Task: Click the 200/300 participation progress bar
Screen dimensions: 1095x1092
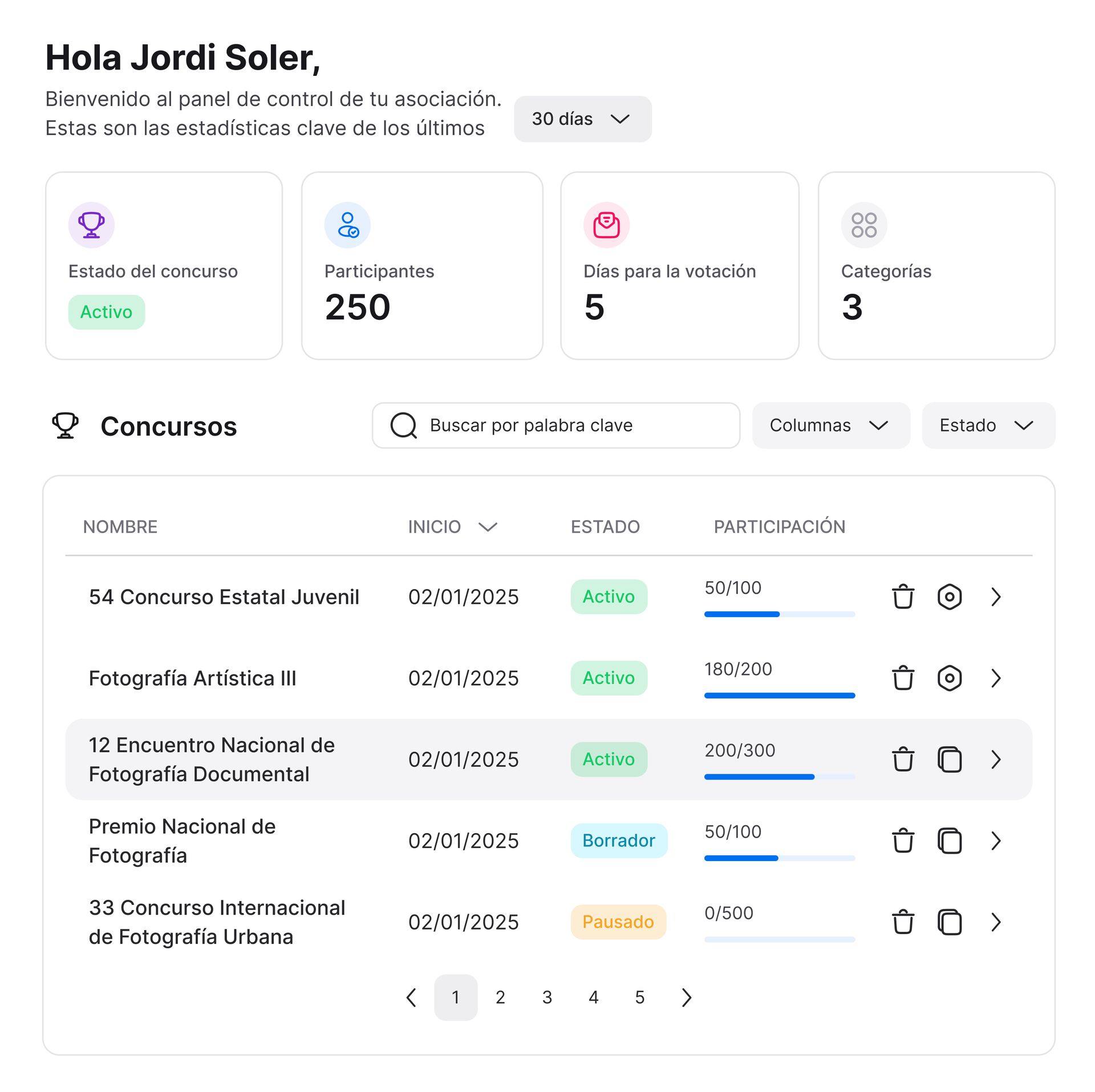Action: 778,776
